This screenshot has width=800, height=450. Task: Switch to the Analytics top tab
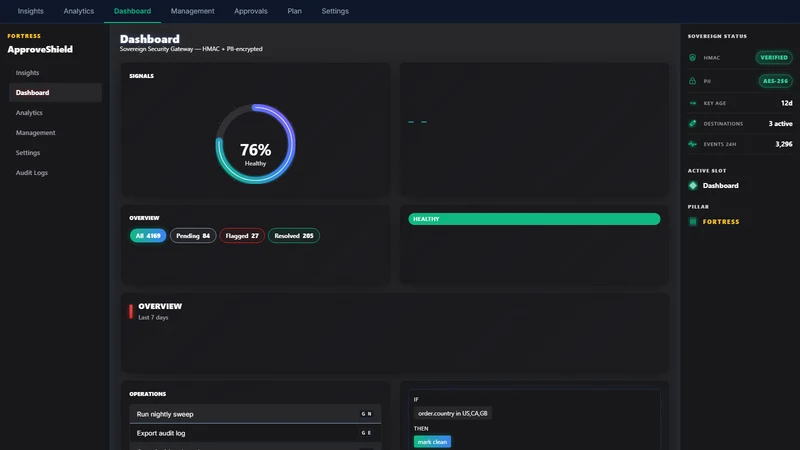point(79,11)
